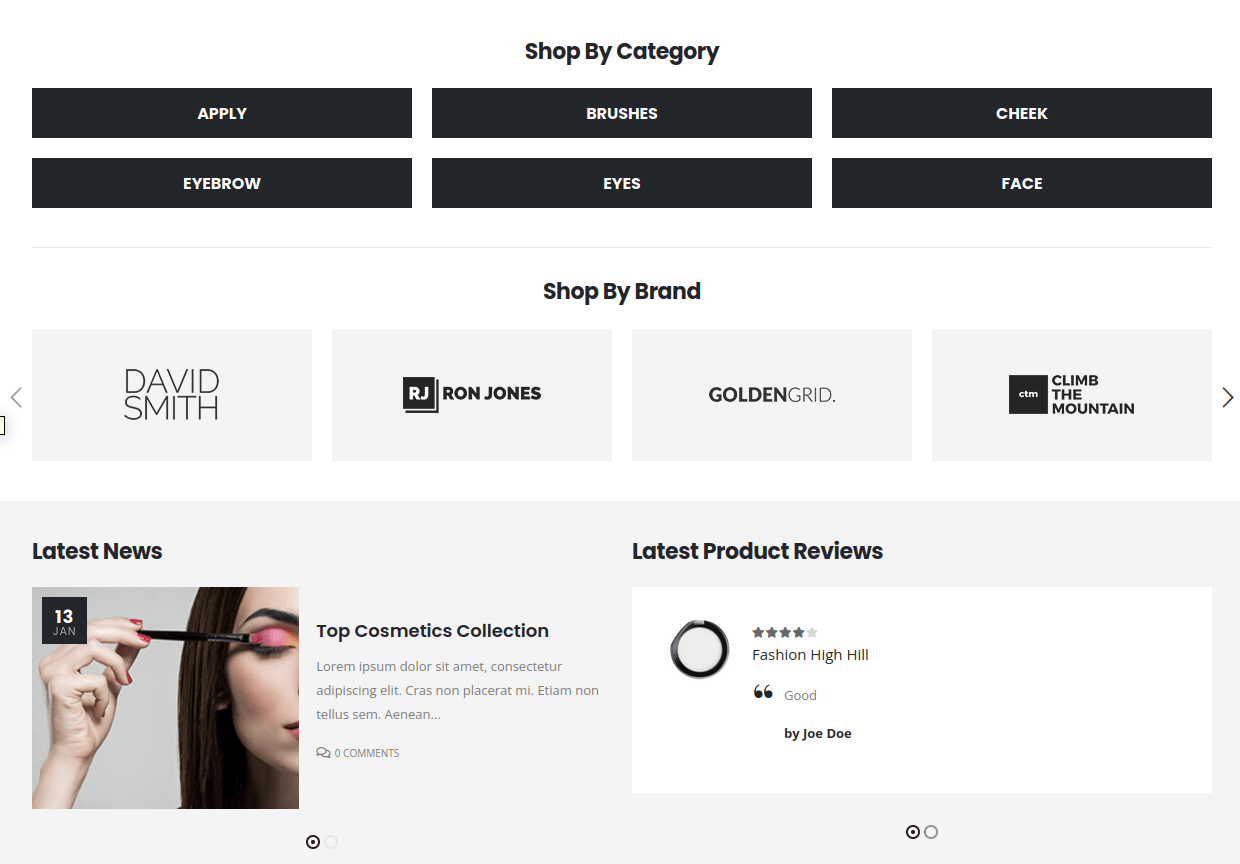Show previous brands with left arrow
This screenshot has height=864, width=1240.
click(x=16, y=397)
